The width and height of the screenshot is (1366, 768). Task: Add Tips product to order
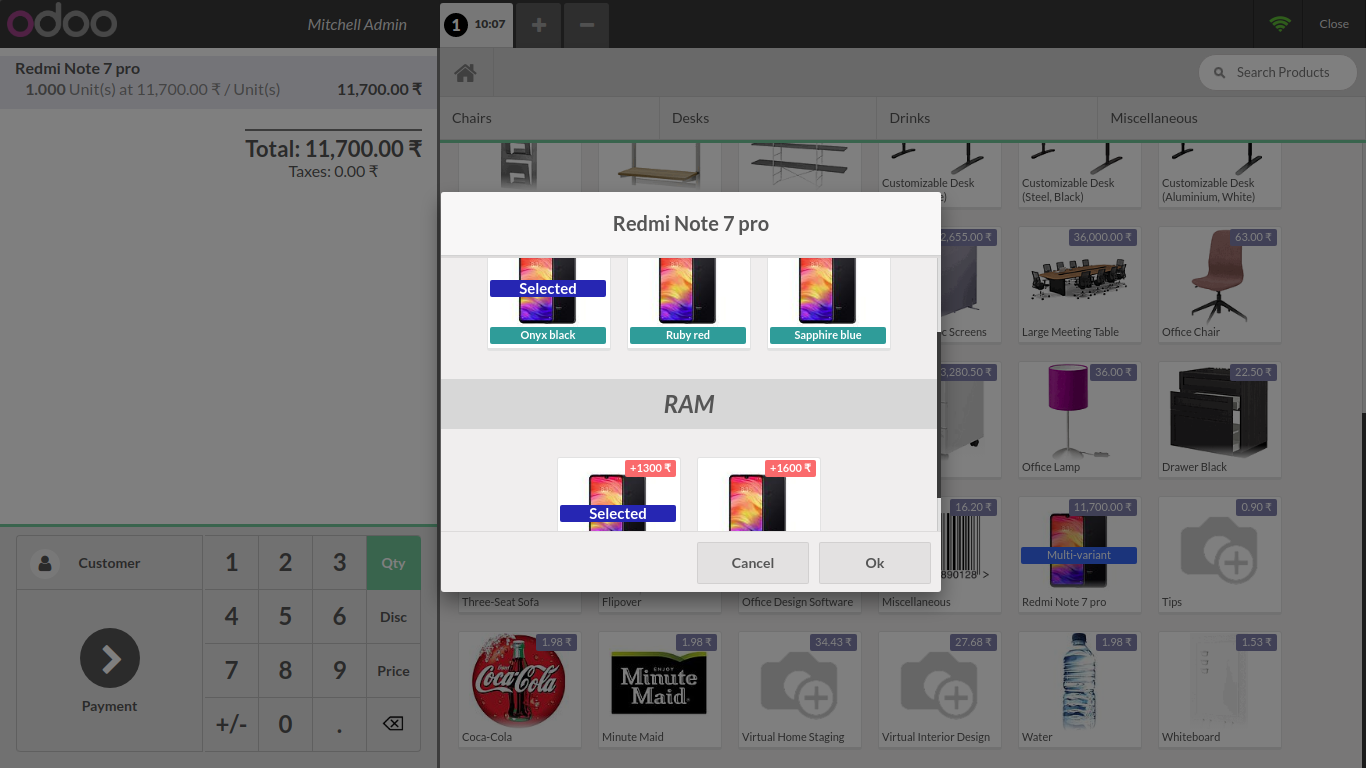click(1220, 554)
